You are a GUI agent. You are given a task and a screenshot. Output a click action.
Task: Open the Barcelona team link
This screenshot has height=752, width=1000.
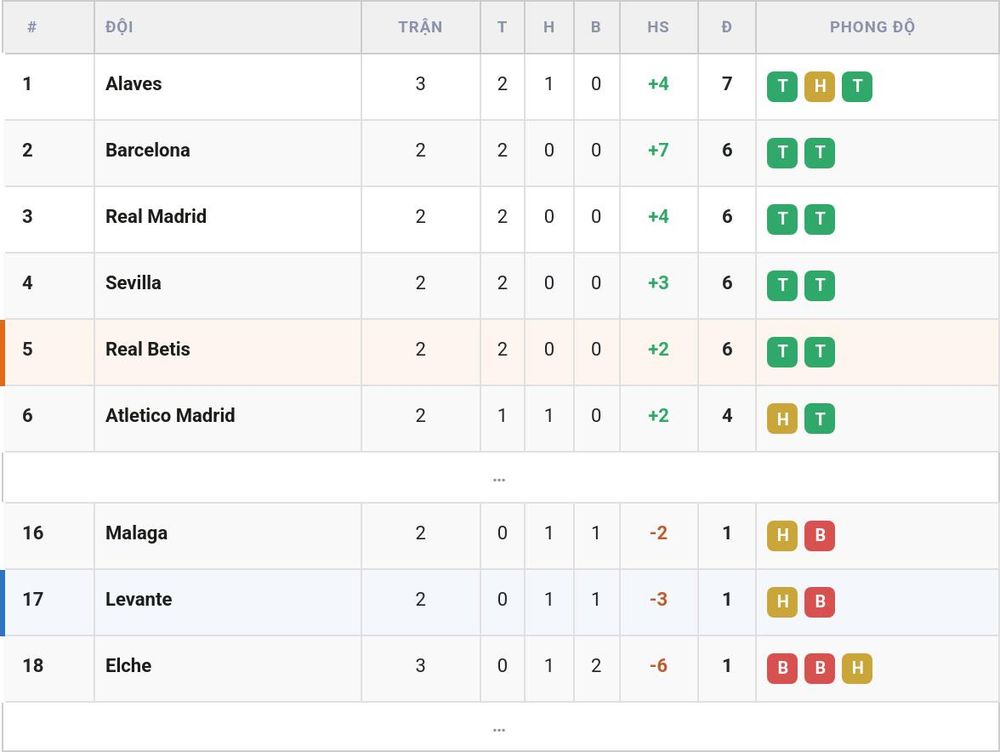[x=147, y=150]
